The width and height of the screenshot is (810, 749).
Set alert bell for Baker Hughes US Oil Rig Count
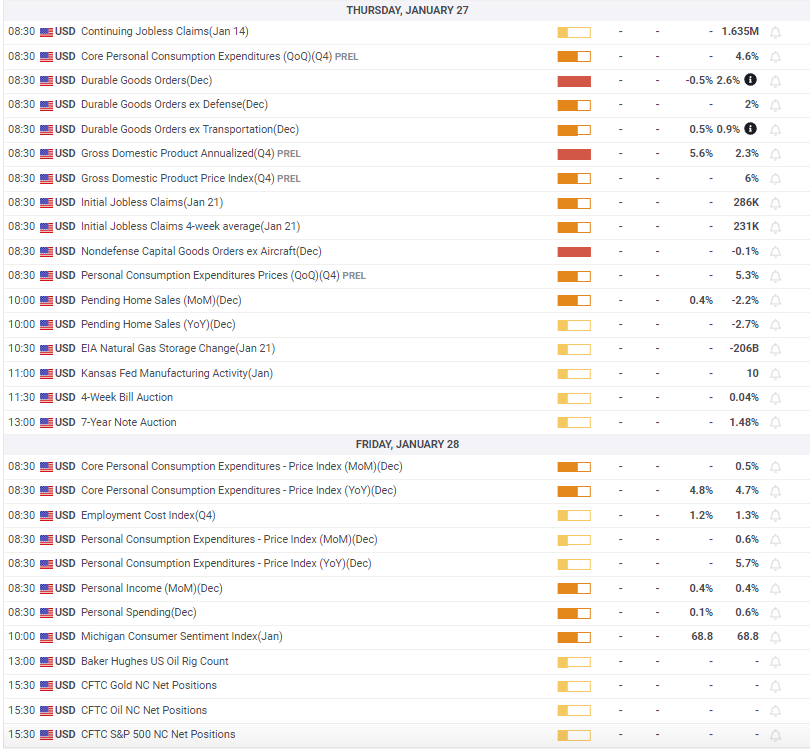point(775,662)
